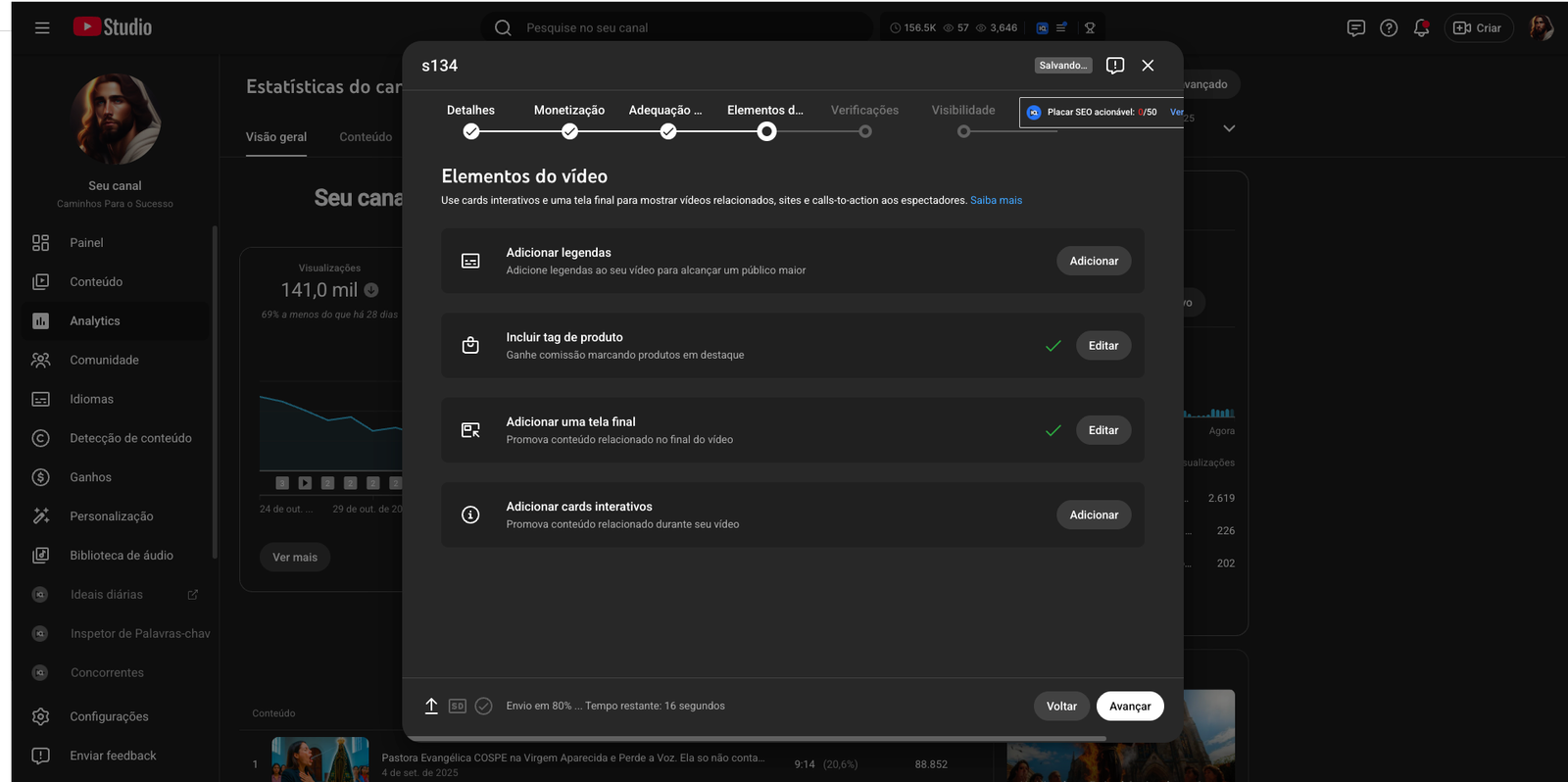
Task: Click the Voltar button
Action: tap(1061, 707)
